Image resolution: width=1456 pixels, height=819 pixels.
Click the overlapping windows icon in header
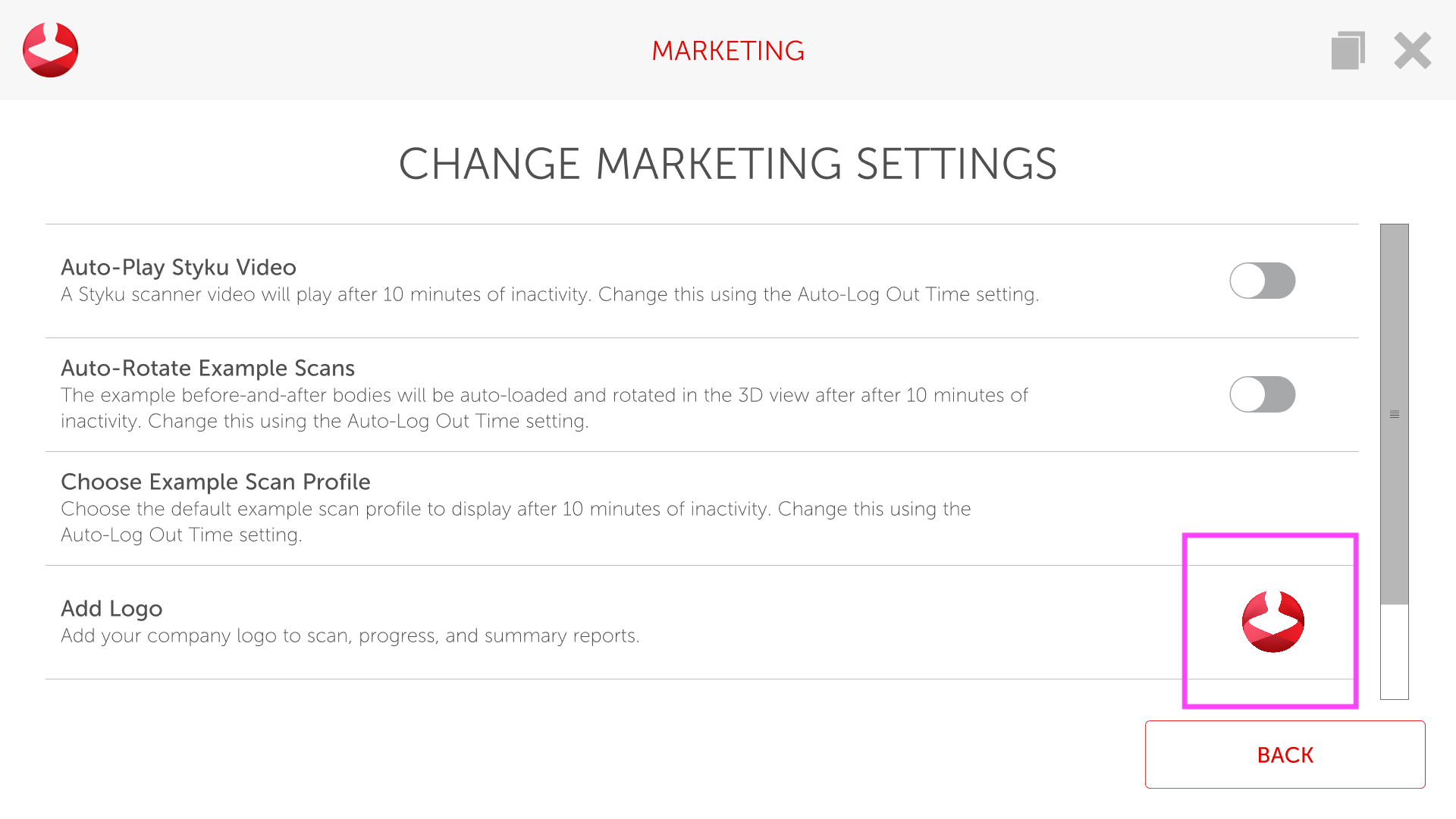coord(1348,51)
